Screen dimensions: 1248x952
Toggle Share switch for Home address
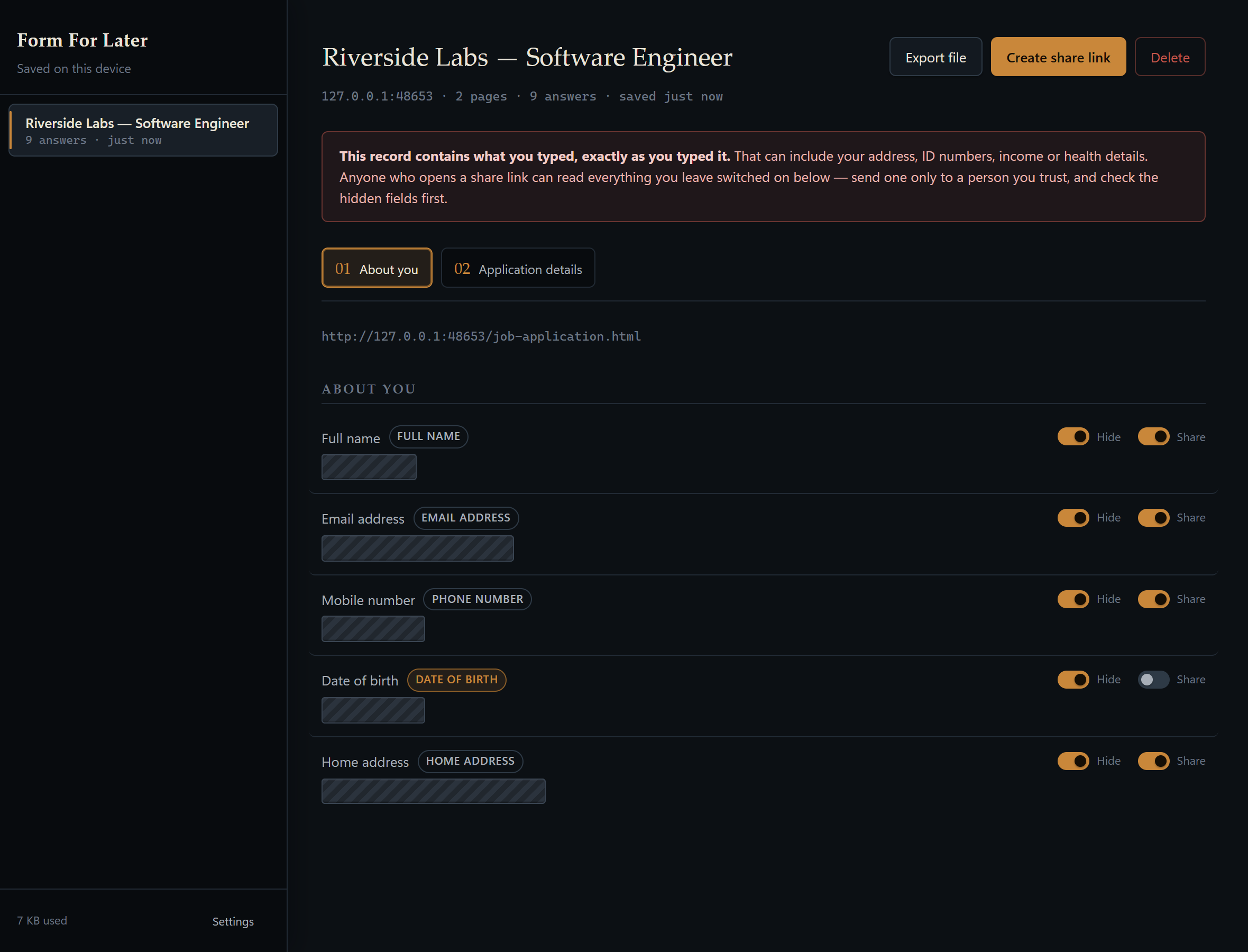point(1153,761)
